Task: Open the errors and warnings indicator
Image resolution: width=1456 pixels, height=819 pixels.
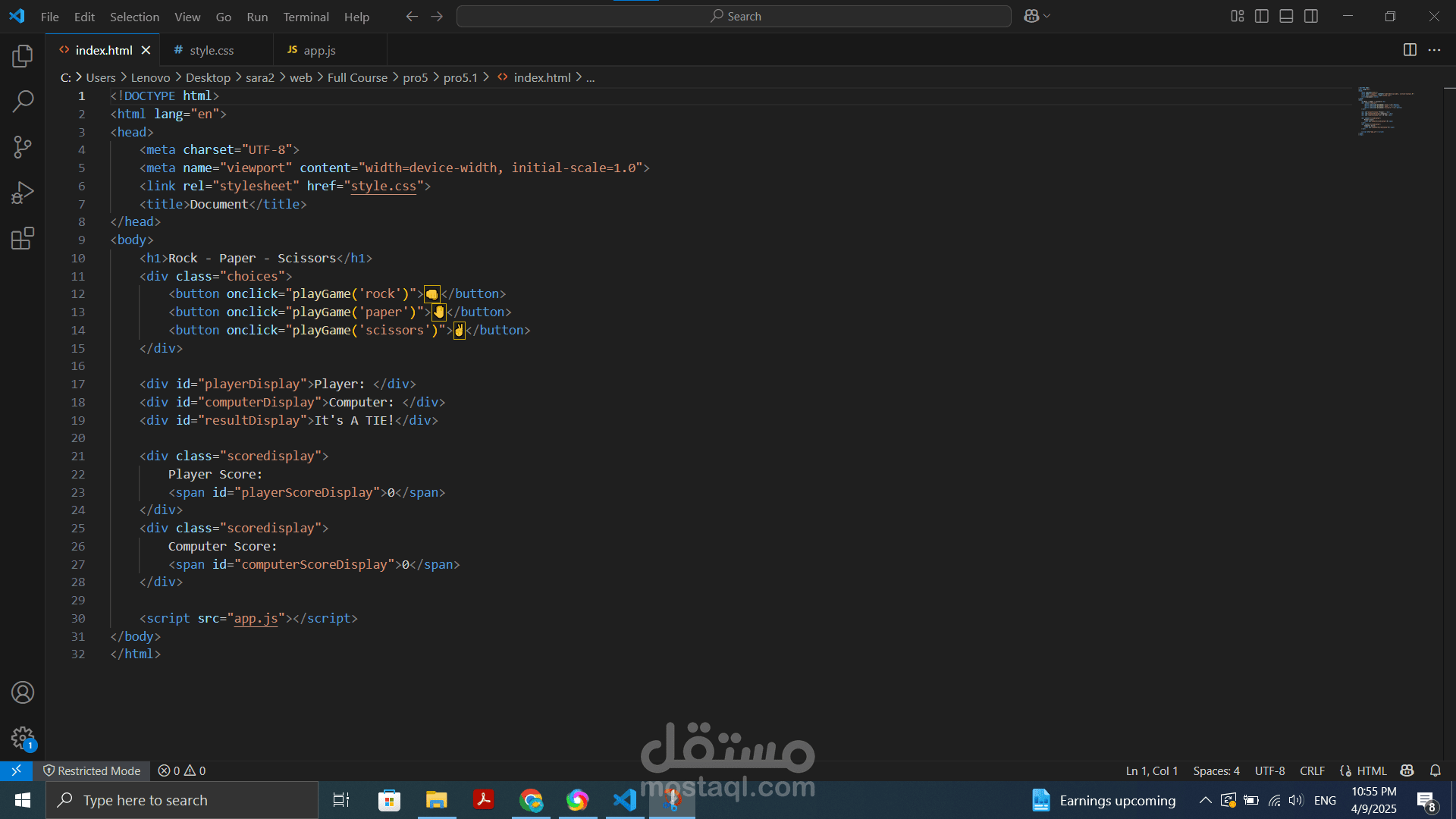Action: pos(182,770)
